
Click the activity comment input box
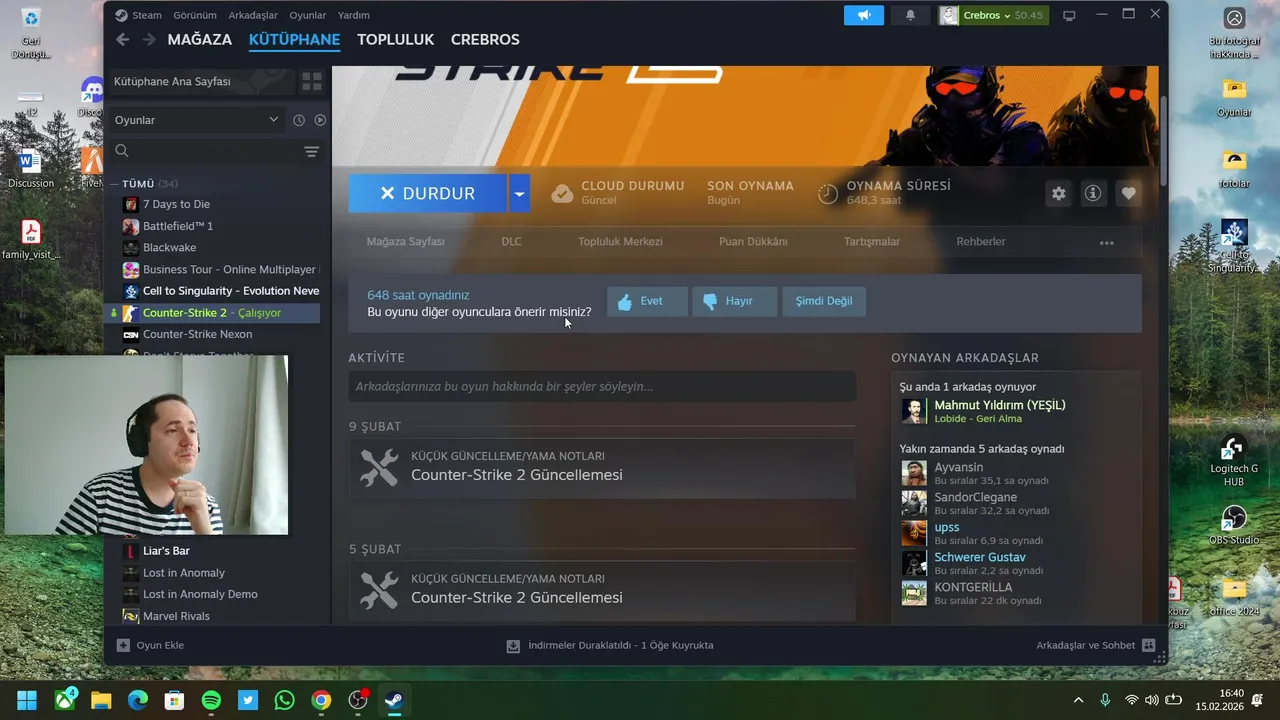(x=602, y=387)
